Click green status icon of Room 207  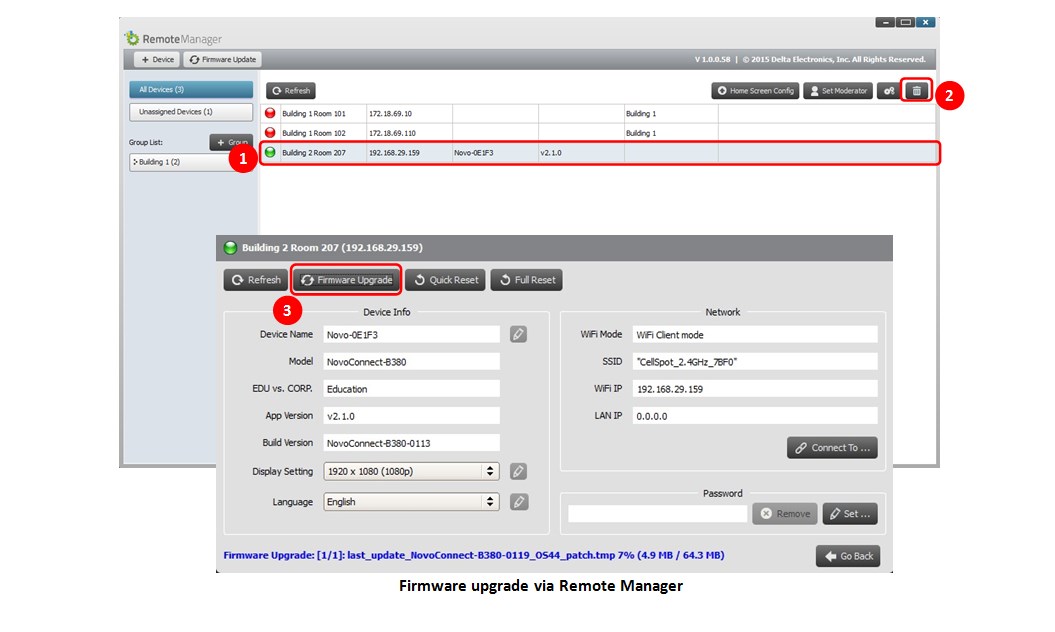pos(270,152)
